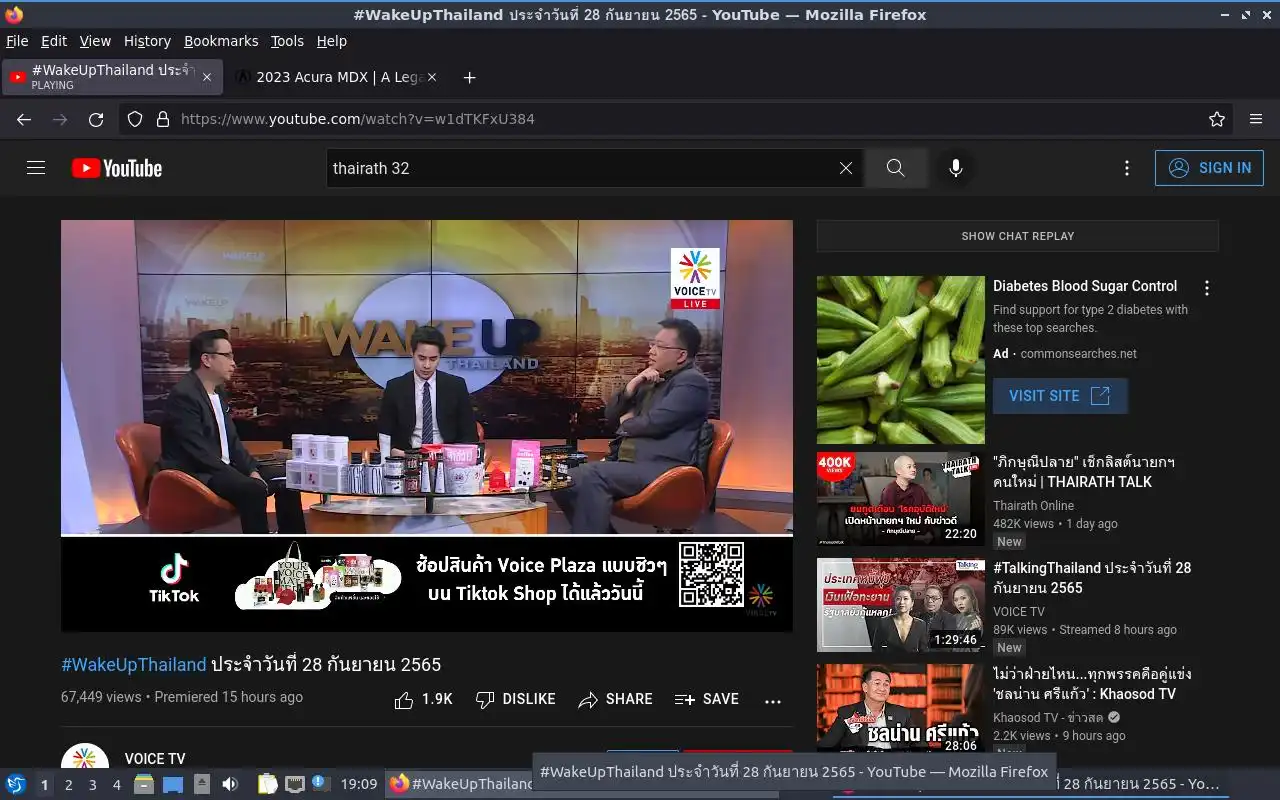Open Khaosod TV video thumbnail
Image resolution: width=1280 pixels, height=800 pixels.
point(901,708)
